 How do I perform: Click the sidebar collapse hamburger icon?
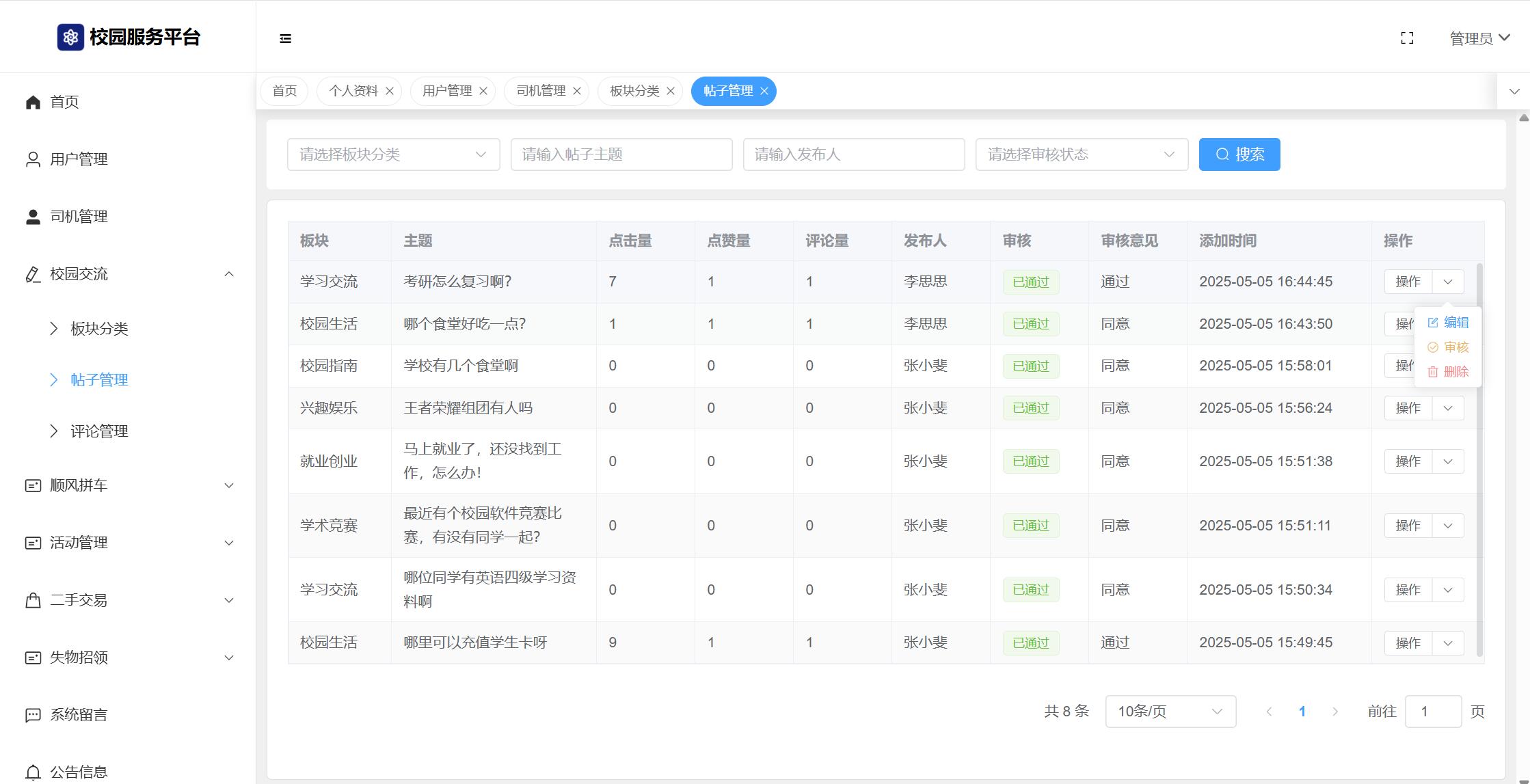[x=286, y=39]
